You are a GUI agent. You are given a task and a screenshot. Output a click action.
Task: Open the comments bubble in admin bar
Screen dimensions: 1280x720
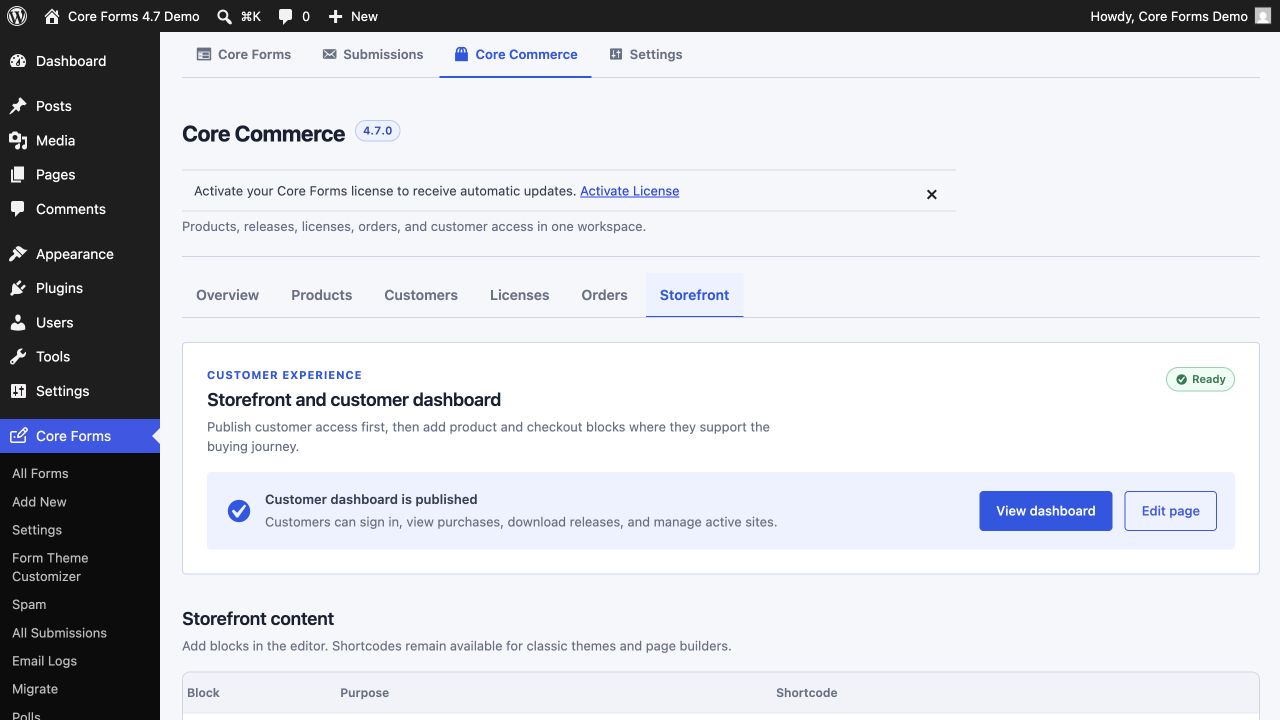(294, 16)
